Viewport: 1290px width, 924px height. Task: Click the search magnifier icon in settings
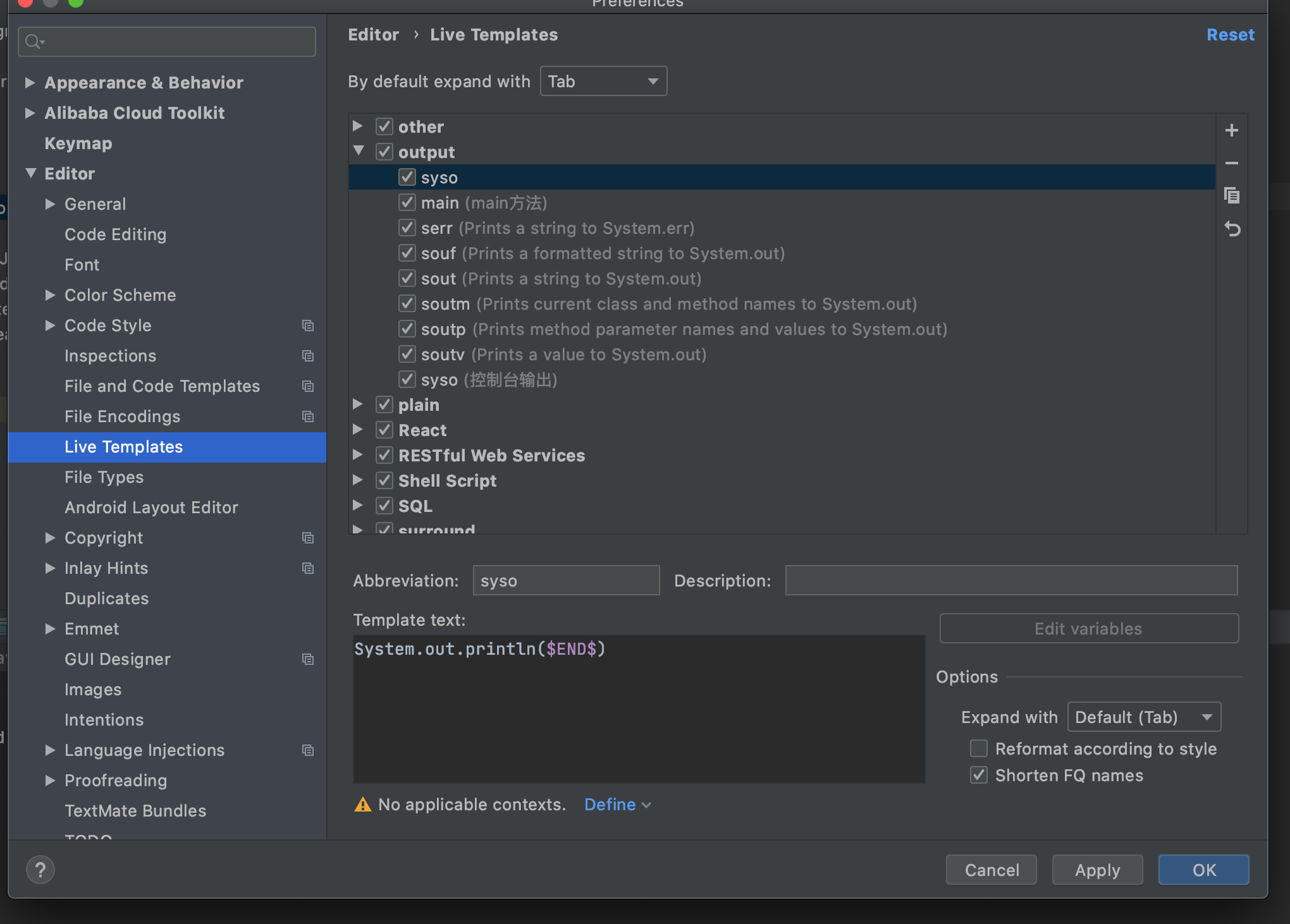tap(34, 42)
